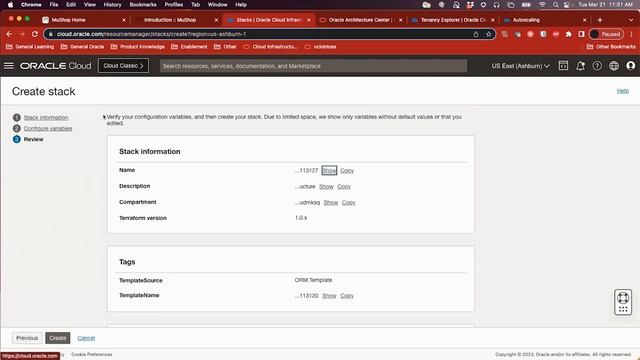The image size is (640, 360).
Task: Open the Chrome View menu
Action: pos(89,4)
